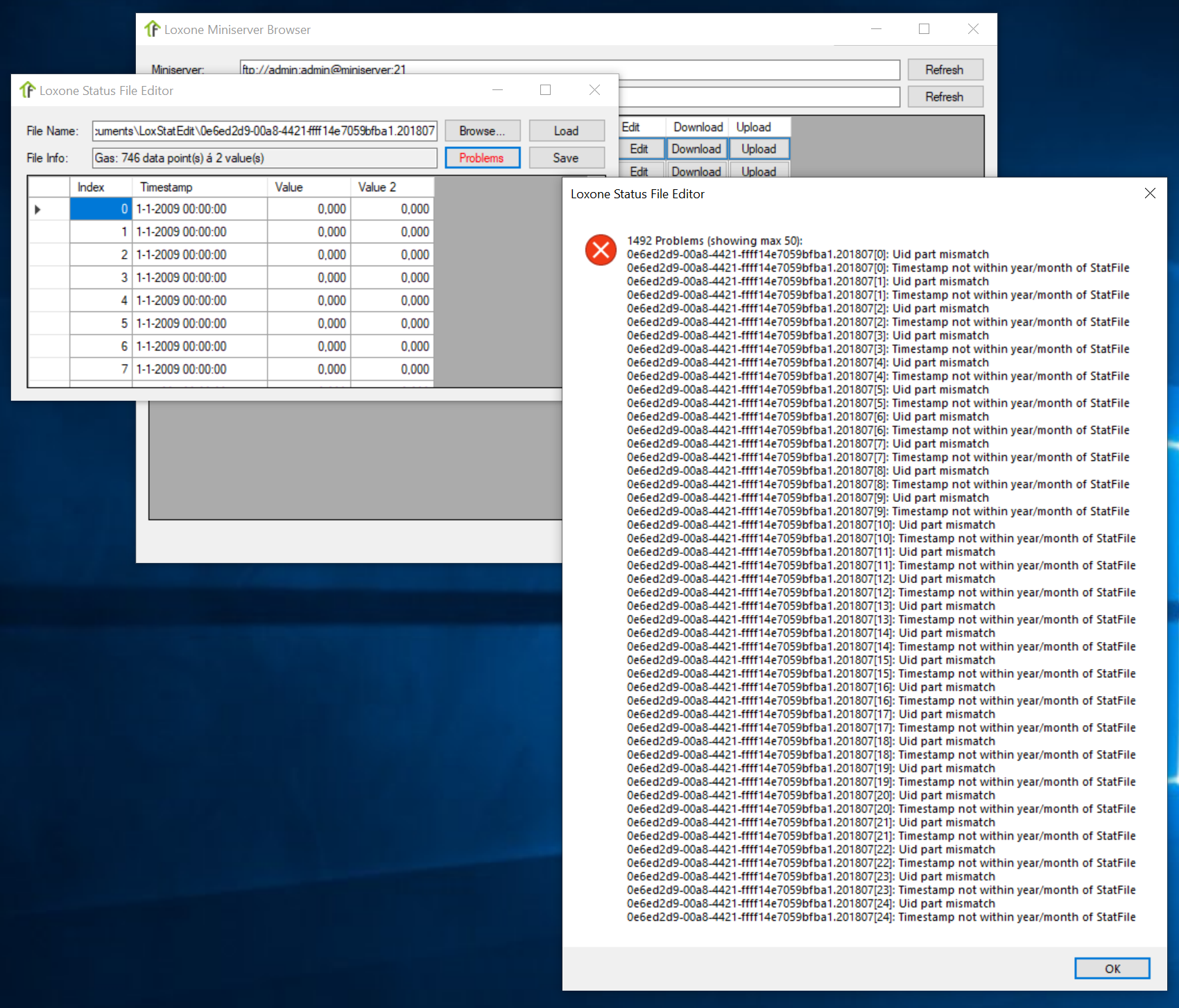This screenshot has height=1008, width=1179.
Task: Click '1492 Problems (showing max 50):' text
Action: (714, 241)
